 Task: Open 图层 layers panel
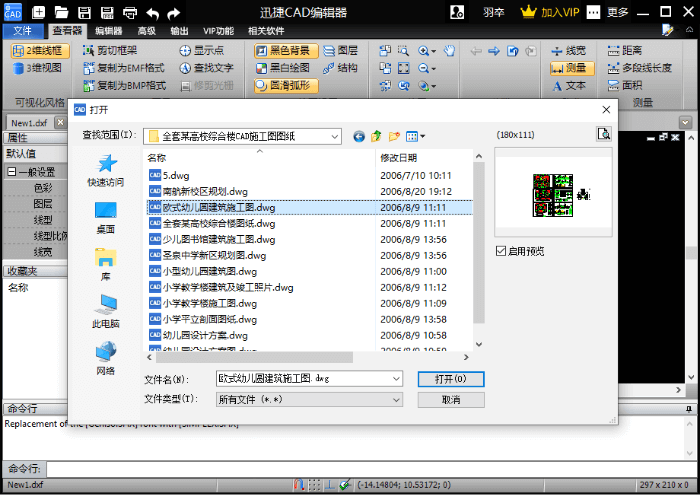coord(341,50)
